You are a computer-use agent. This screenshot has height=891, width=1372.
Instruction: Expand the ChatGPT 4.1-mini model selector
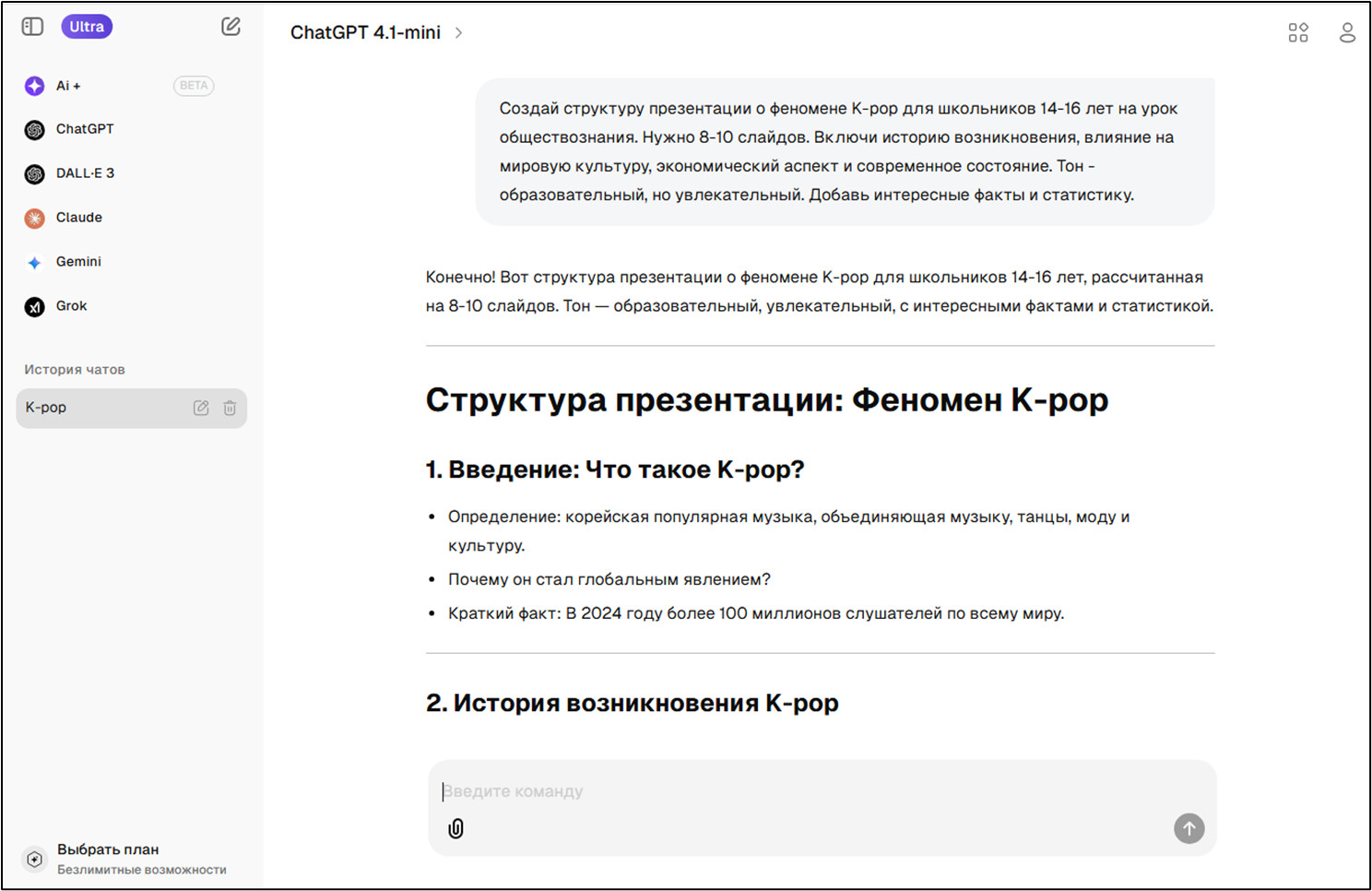[x=376, y=33]
